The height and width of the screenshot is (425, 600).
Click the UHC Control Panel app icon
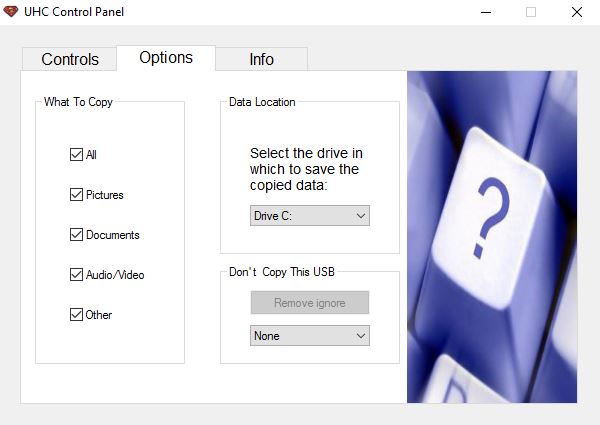(x=11, y=12)
